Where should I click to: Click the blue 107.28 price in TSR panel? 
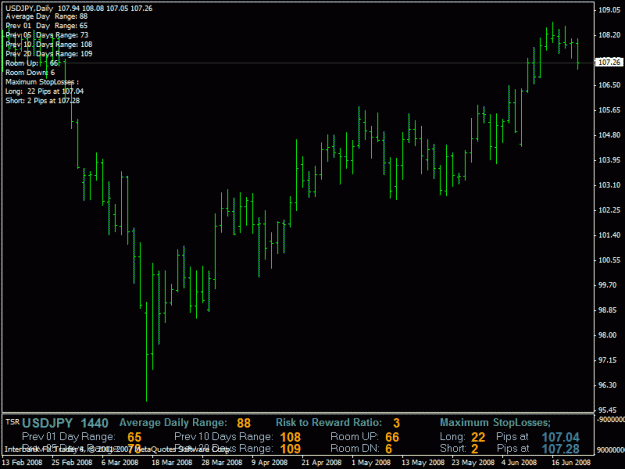click(560, 449)
